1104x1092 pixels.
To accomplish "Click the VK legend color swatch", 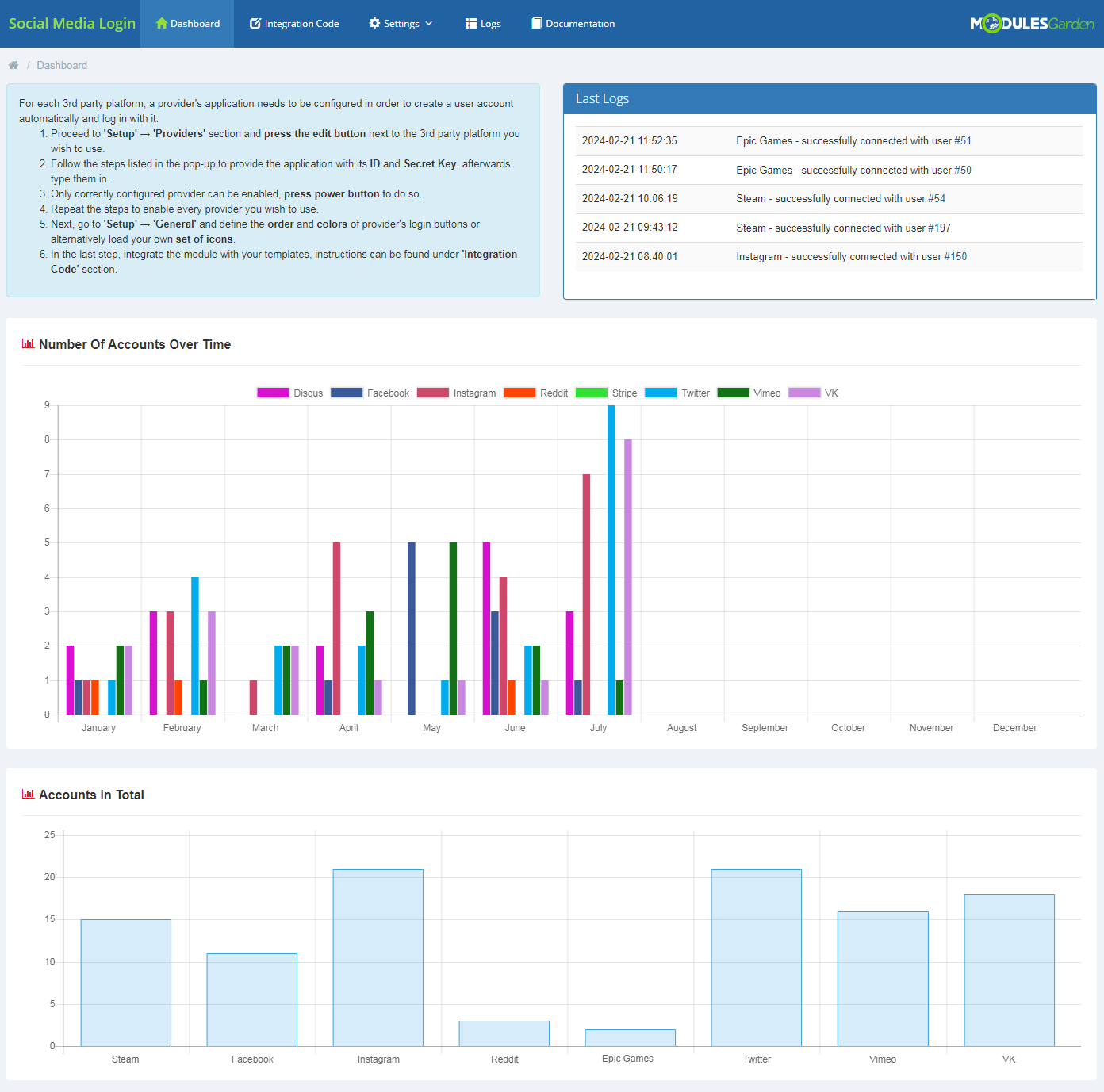I will click(x=804, y=393).
